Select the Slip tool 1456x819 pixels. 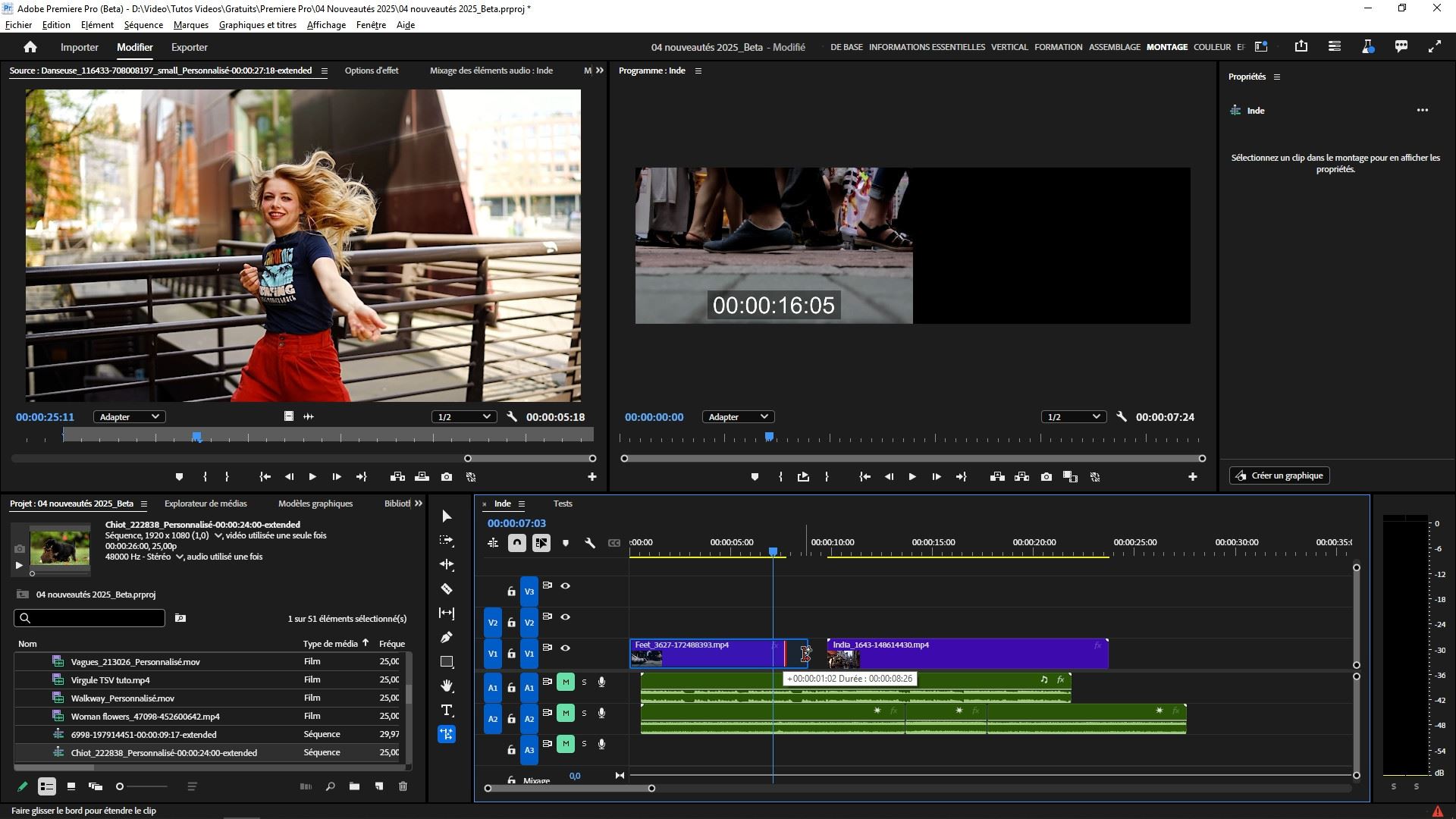click(x=447, y=613)
